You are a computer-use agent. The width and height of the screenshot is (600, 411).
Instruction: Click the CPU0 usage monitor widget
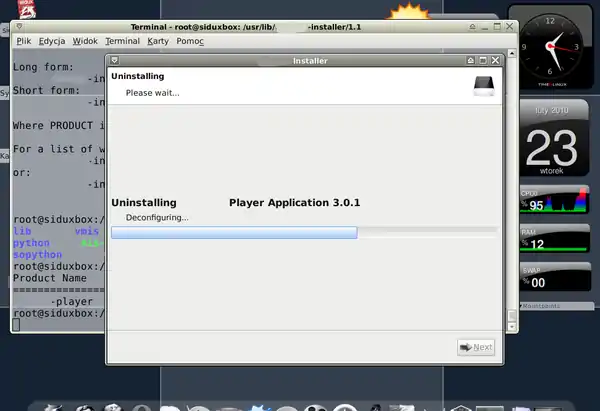pyautogui.click(x=551, y=200)
